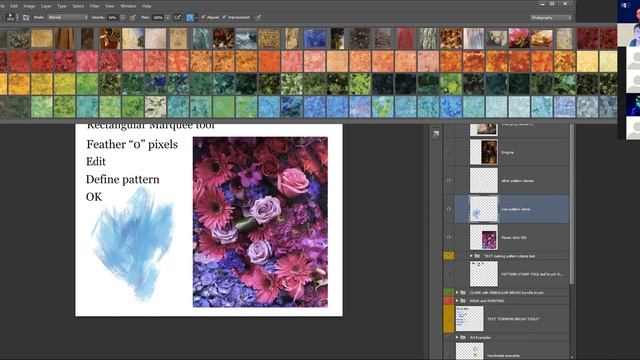
Task: Toggle visibility of TEXT making pattern stamp group
Action: (449, 256)
